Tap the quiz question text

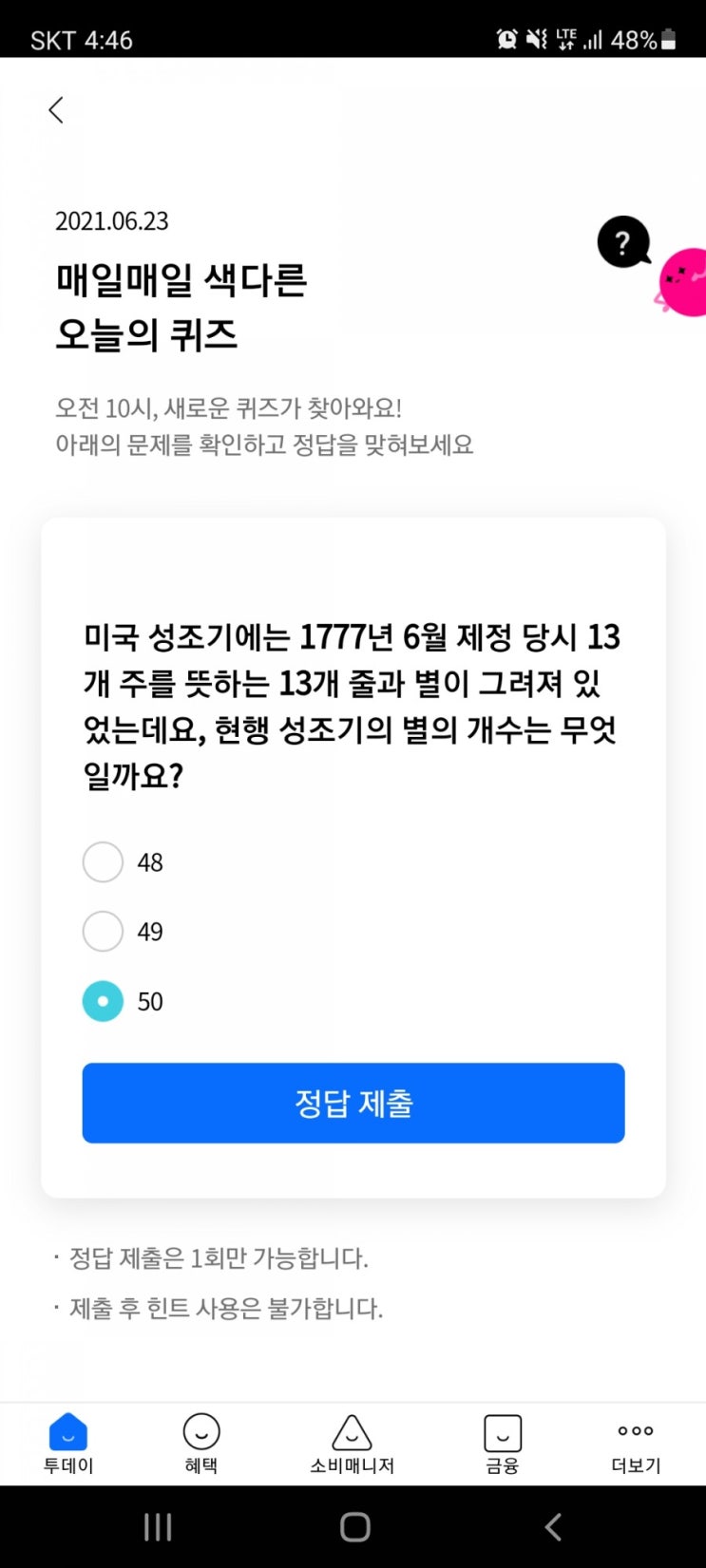click(x=353, y=707)
